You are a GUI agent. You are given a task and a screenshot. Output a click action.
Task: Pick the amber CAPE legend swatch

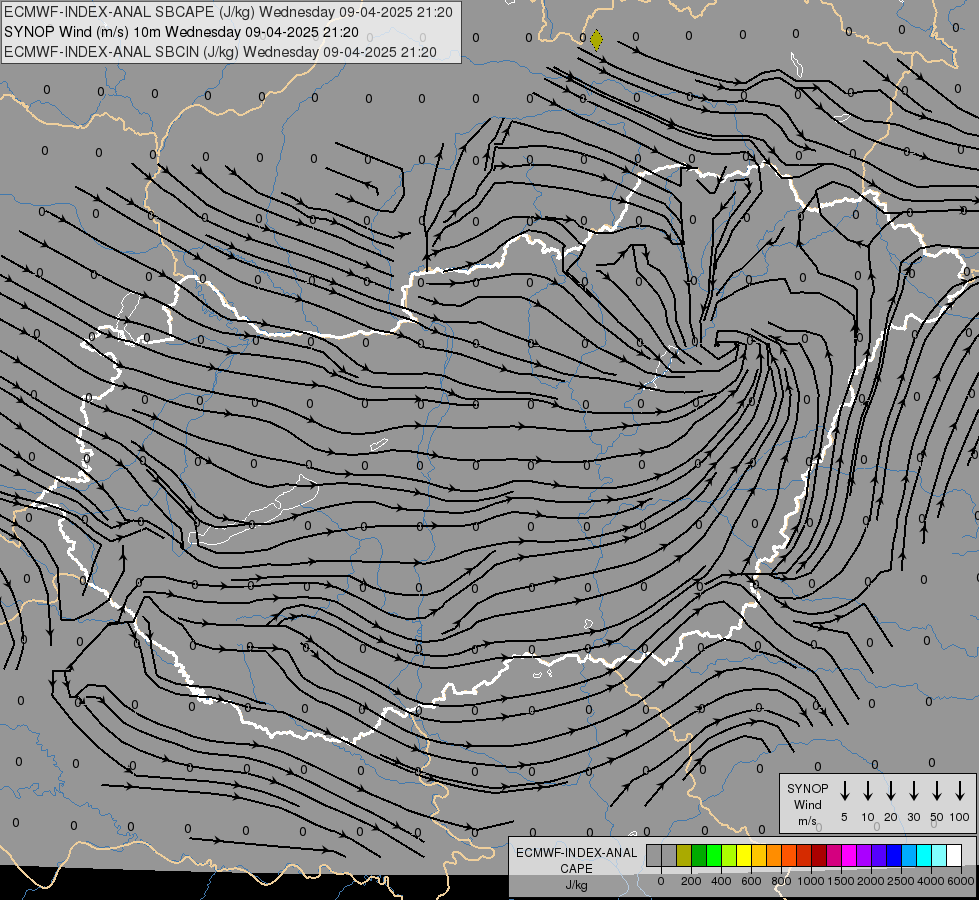pyautogui.click(x=759, y=855)
